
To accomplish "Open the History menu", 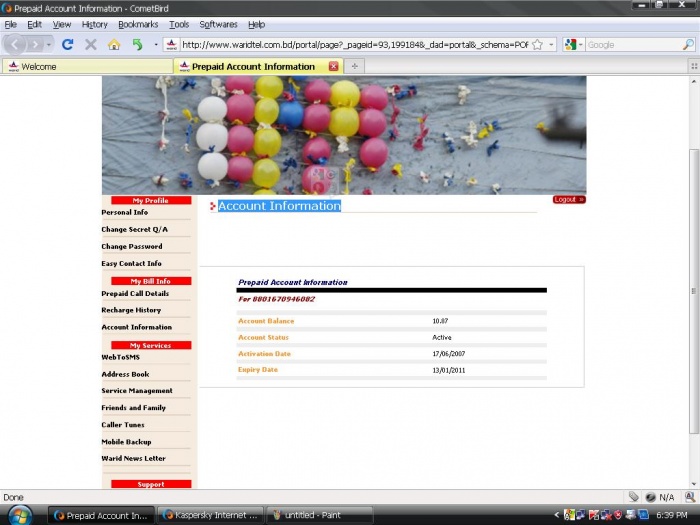I will coord(95,25).
